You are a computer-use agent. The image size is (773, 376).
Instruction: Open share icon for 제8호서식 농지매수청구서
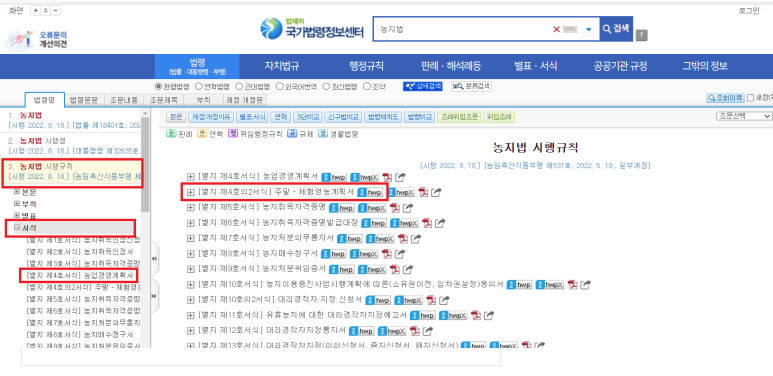pyautogui.click(x=400, y=254)
